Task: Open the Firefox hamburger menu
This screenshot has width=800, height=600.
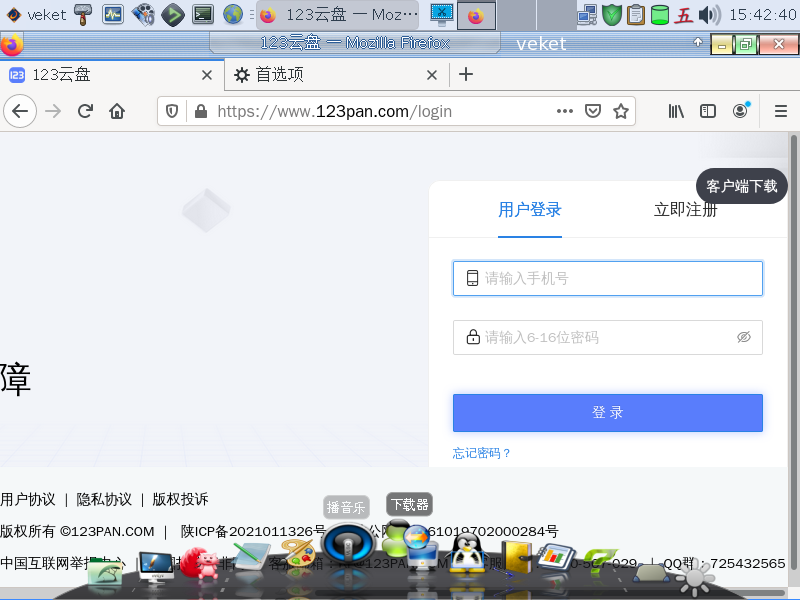Action: [x=781, y=111]
